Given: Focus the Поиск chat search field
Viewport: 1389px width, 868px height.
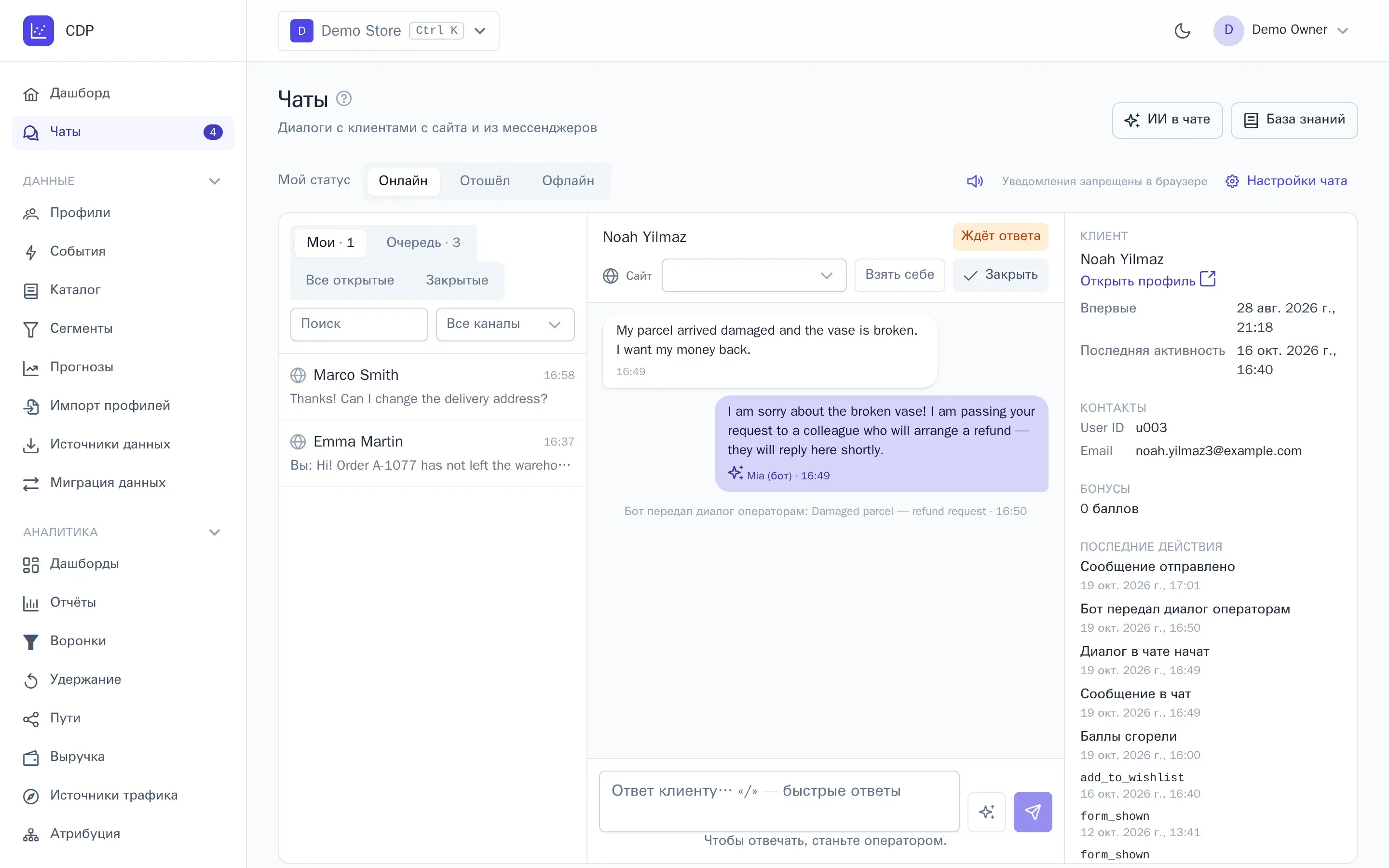Looking at the screenshot, I should pos(359,325).
